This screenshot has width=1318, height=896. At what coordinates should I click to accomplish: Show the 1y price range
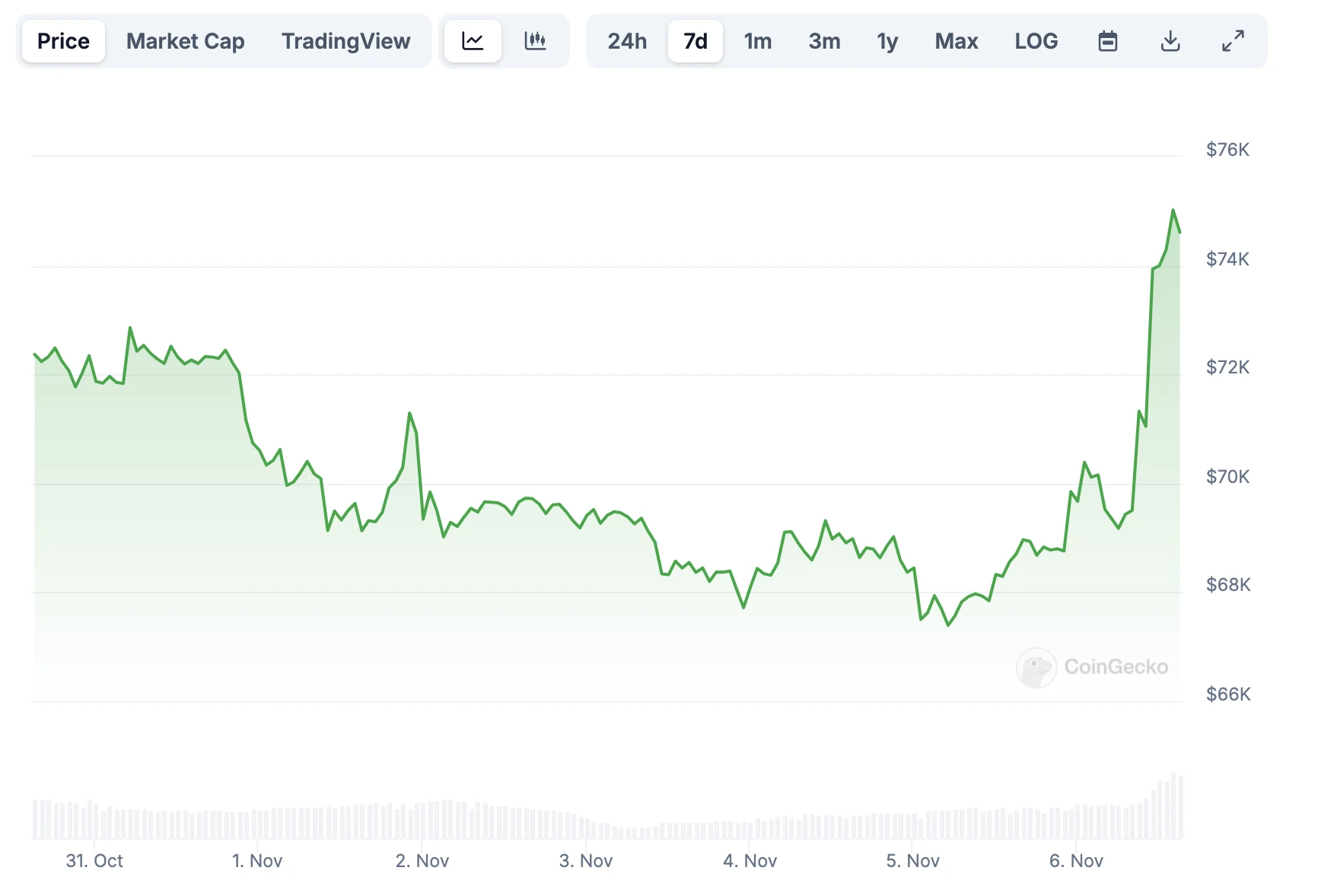tap(887, 41)
